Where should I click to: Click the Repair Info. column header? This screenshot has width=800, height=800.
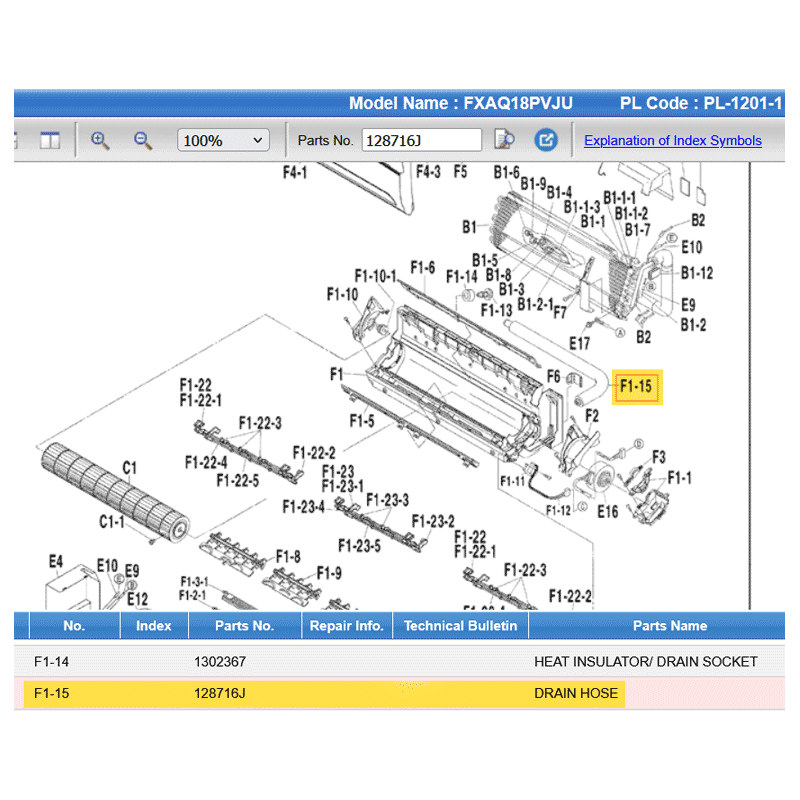[x=346, y=626]
